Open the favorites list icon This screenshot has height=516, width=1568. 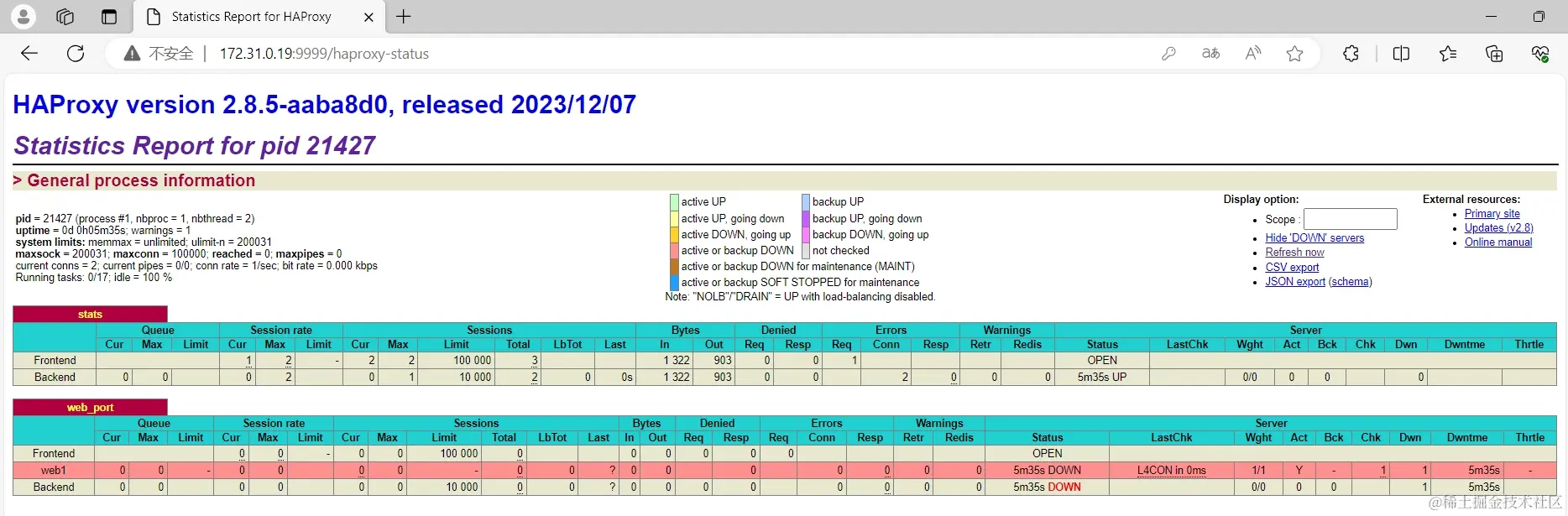1448,54
